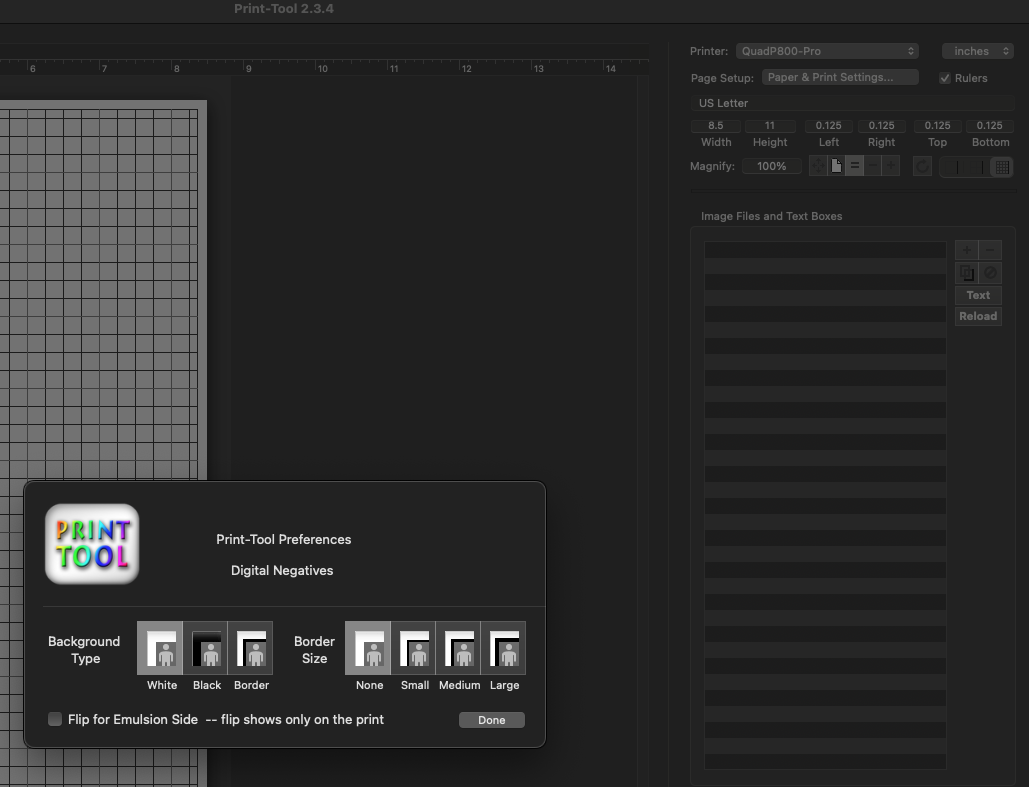Open the Printer dropdown showing QuadP800-Pro
The height and width of the screenshot is (787, 1029).
826,51
